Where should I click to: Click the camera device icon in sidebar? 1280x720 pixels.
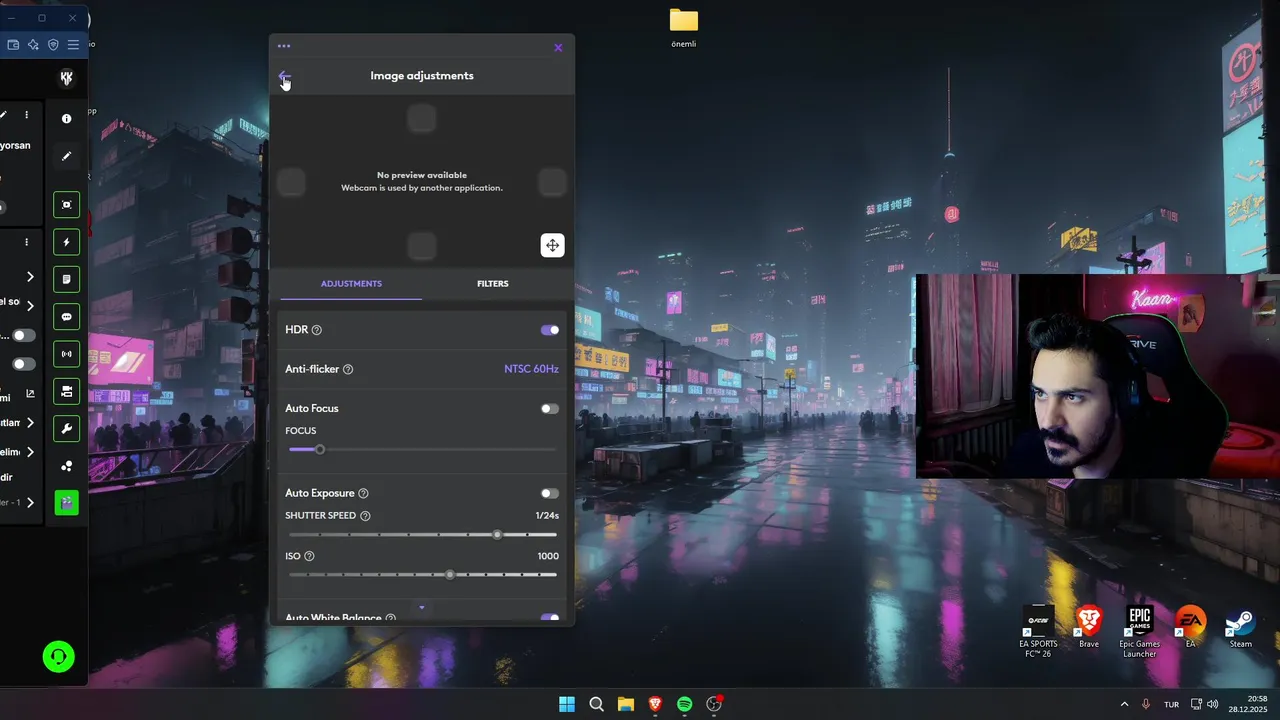(x=66, y=391)
